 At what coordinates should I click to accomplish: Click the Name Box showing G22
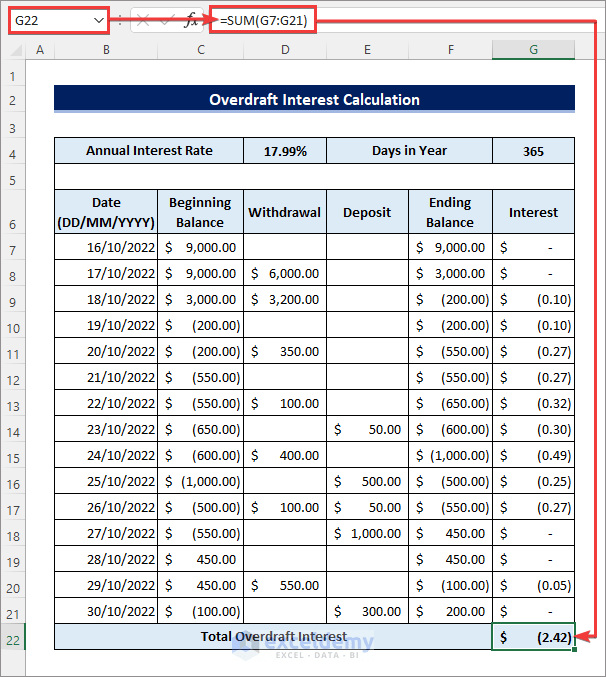click(58, 20)
